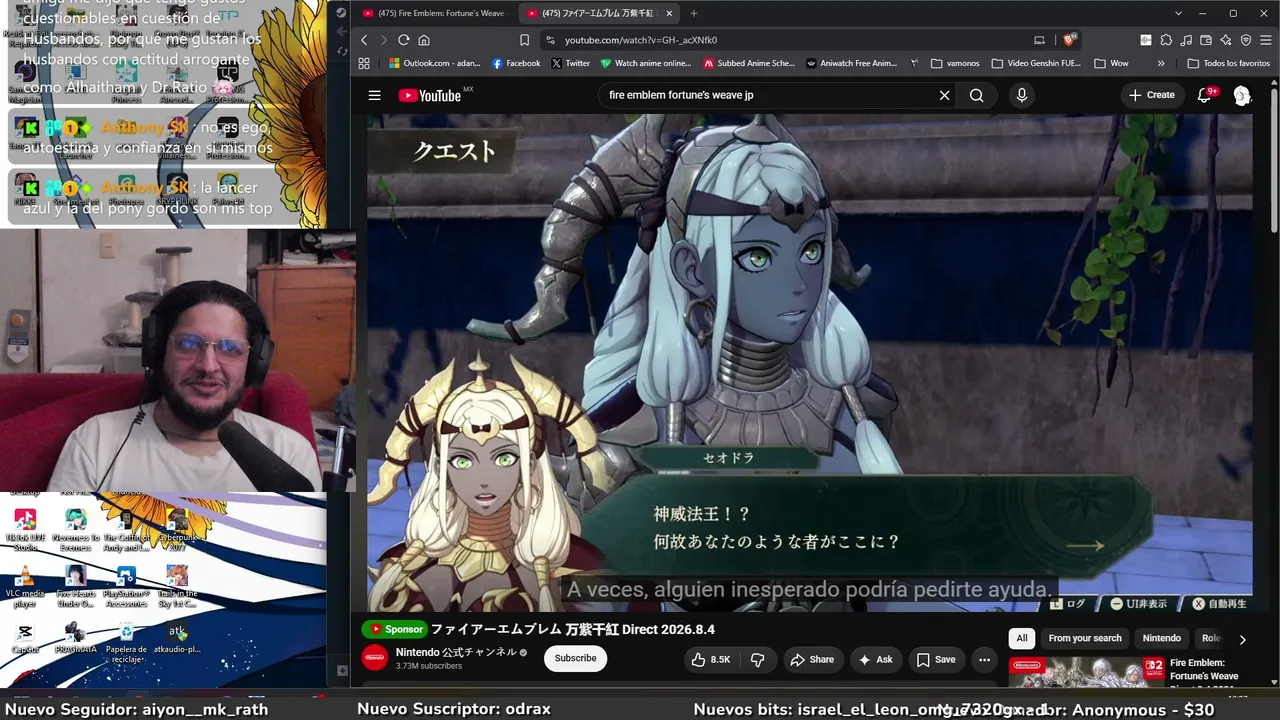Open the browser media control music icon
Screen dimensions: 1280x720
(x=1186, y=40)
